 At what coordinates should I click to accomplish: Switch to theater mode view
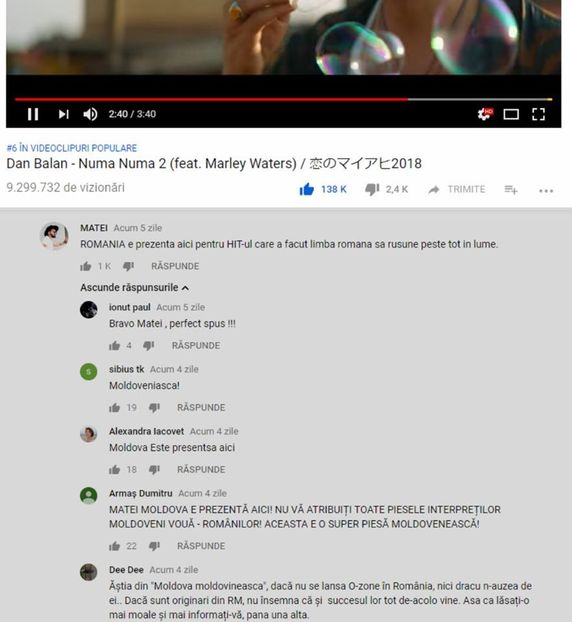coord(511,115)
